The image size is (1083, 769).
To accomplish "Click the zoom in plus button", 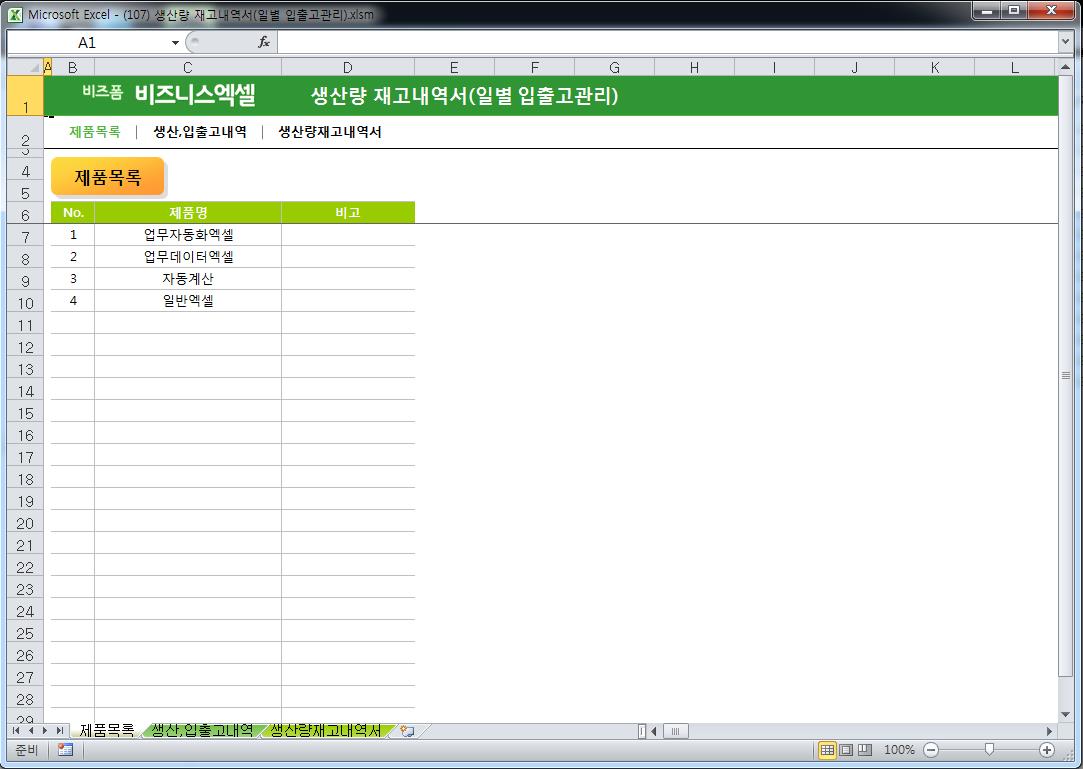I will (x=1047, y=750).
